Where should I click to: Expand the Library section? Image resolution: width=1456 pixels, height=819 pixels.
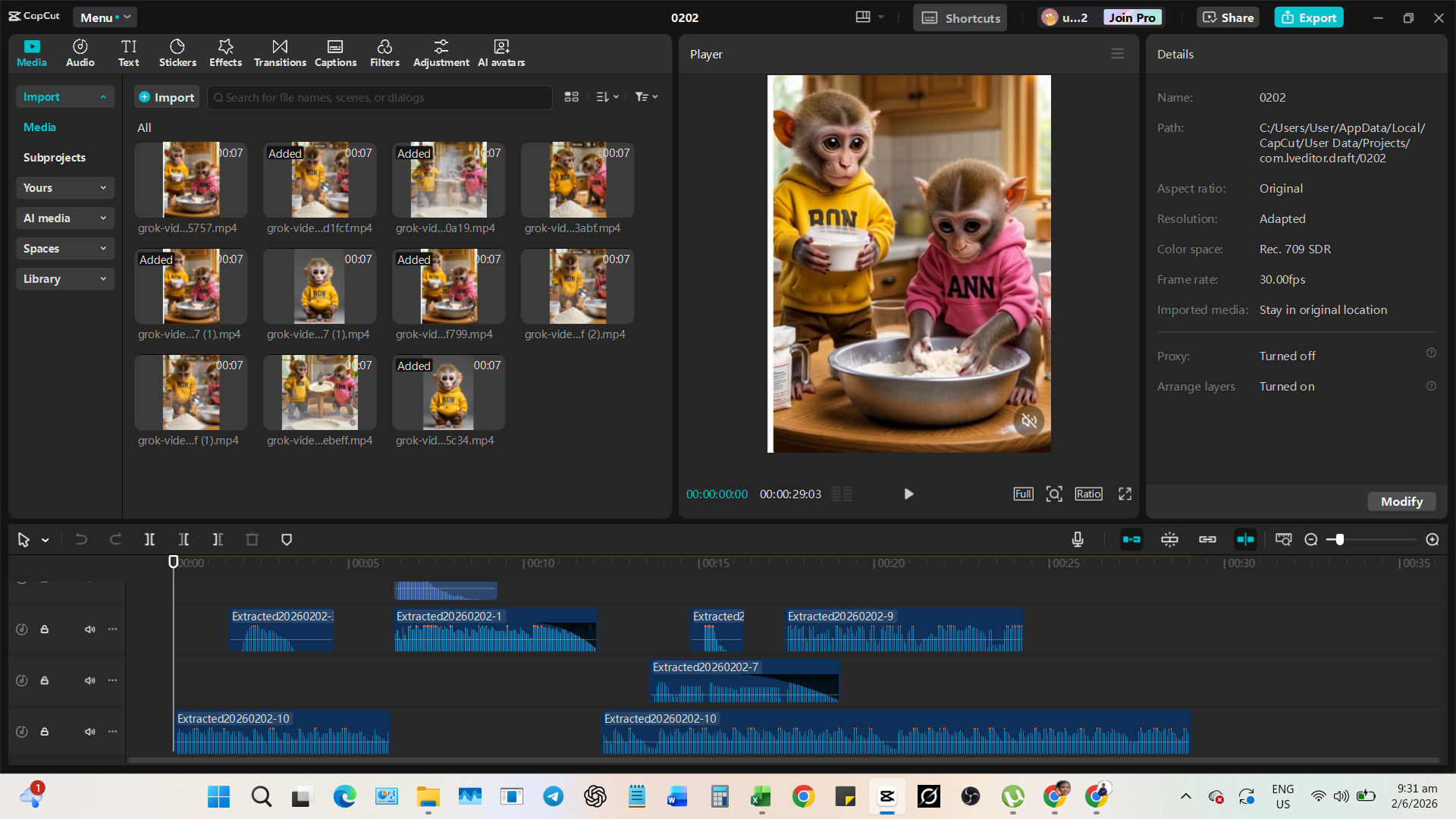(64, 279)
